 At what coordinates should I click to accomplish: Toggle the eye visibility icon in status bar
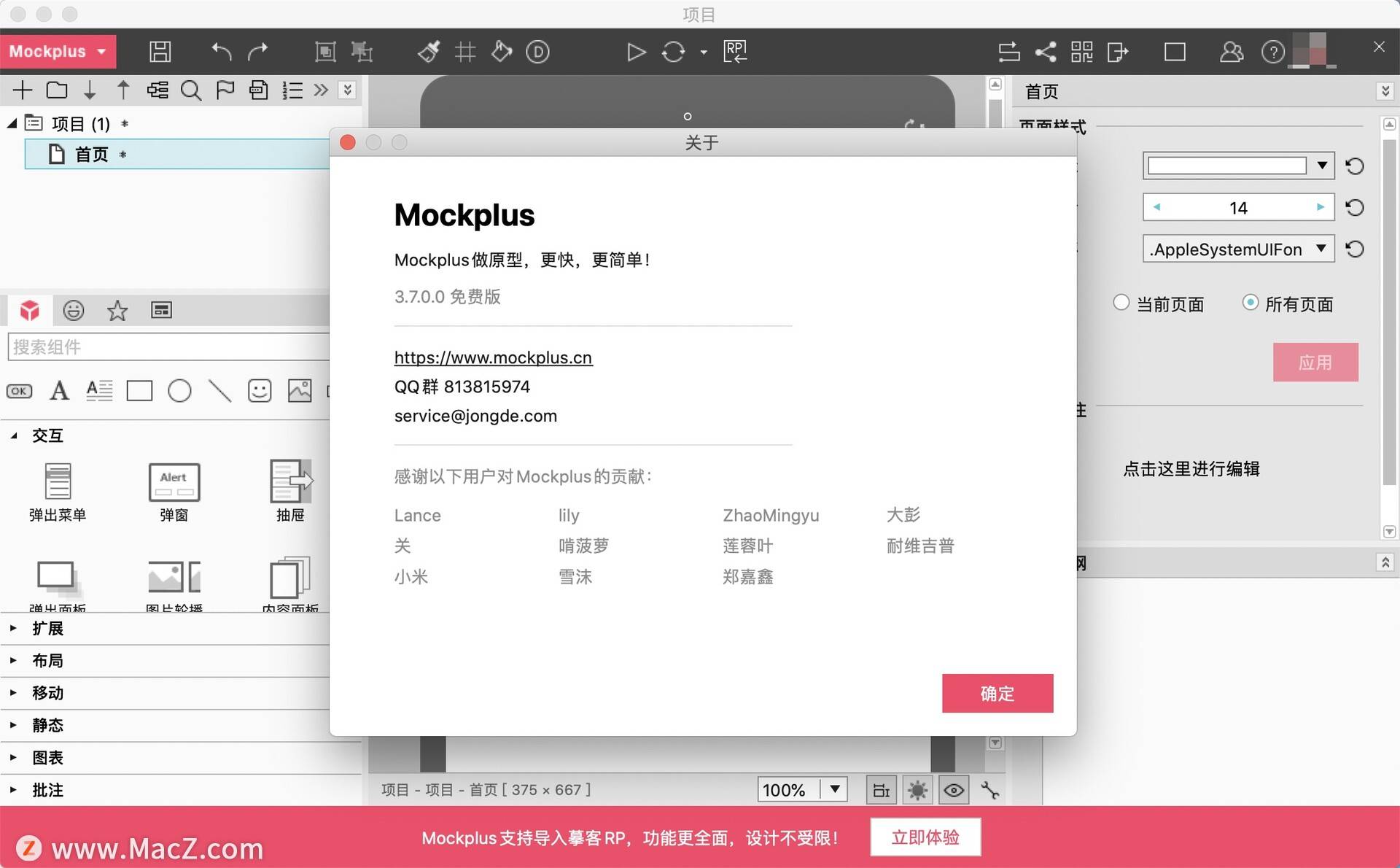[x=953, y=790]
